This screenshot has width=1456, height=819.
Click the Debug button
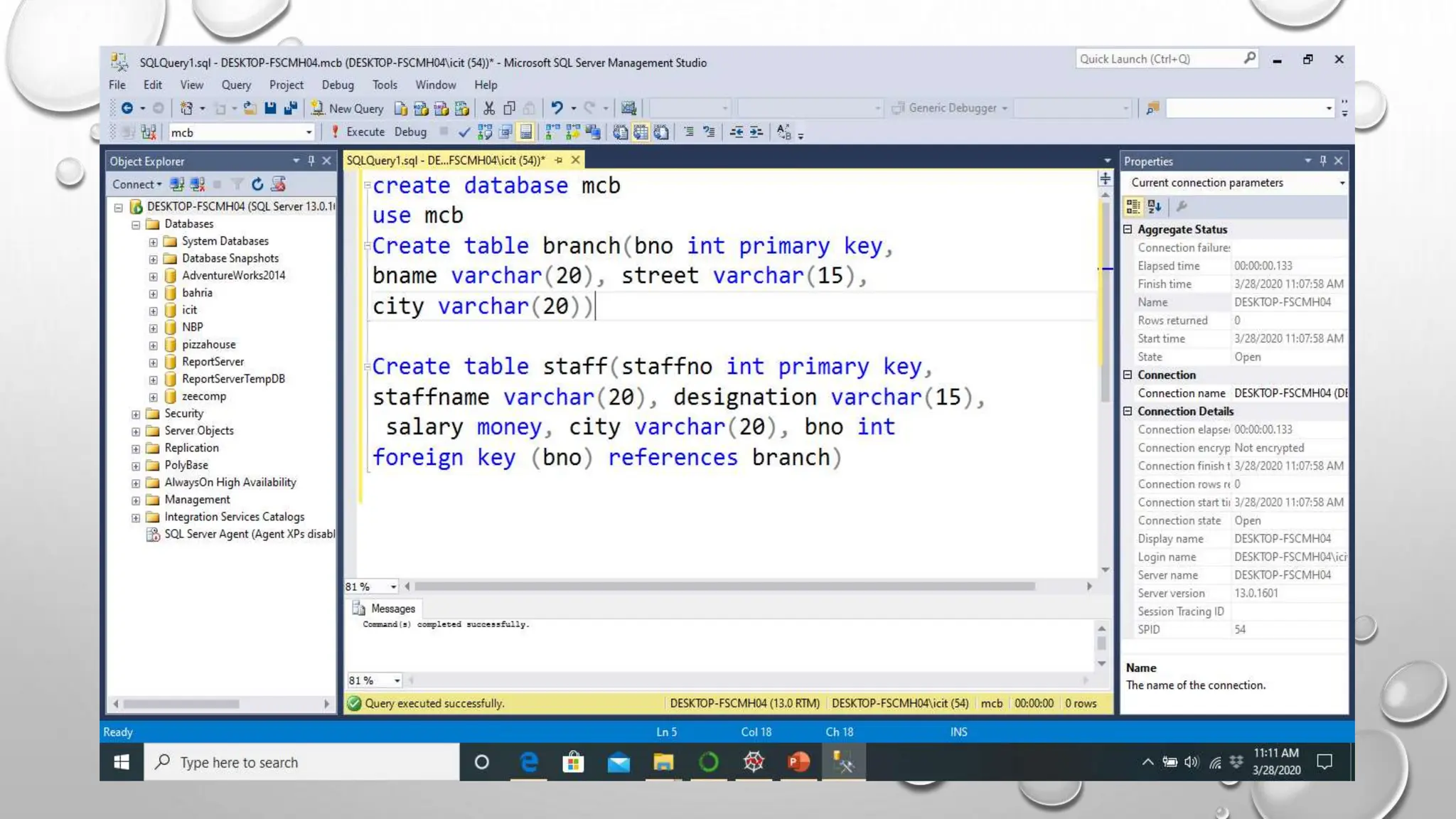(410, 132)
